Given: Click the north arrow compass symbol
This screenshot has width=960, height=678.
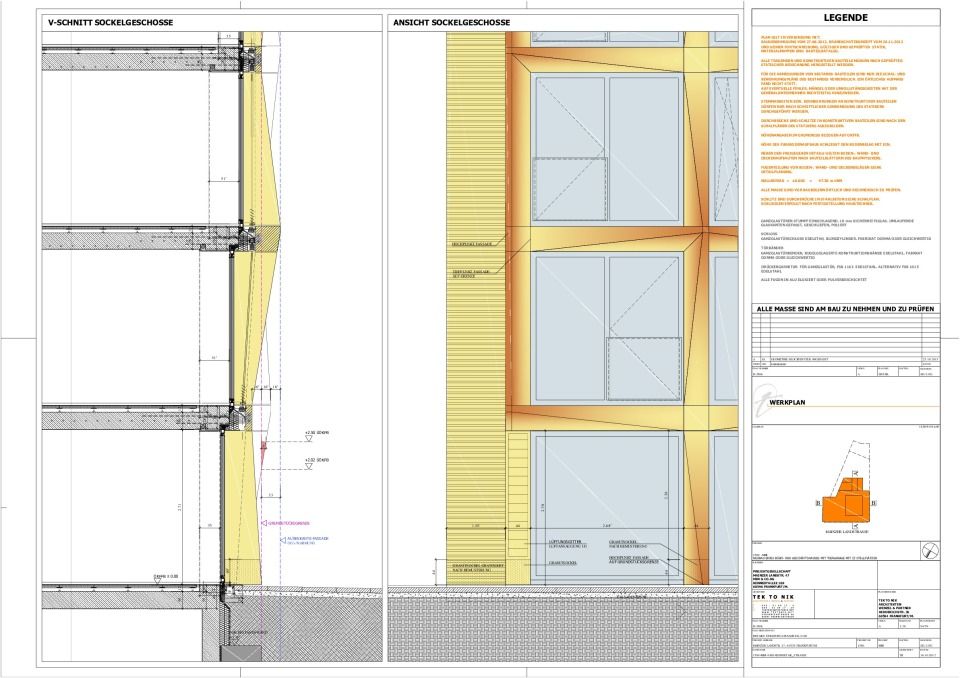Looking at the screenshot, I should click(929, 551).
